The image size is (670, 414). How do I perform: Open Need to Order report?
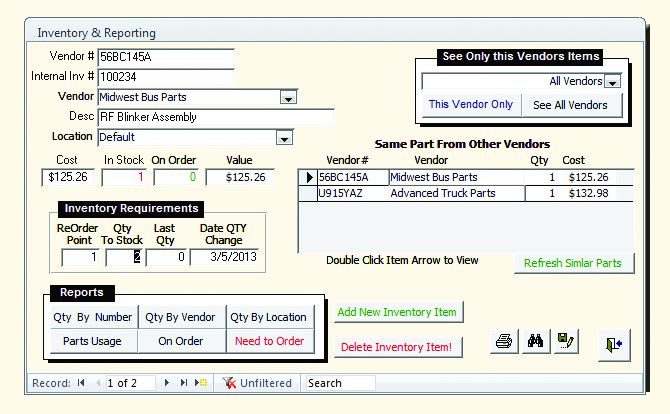tap(269, 341)
